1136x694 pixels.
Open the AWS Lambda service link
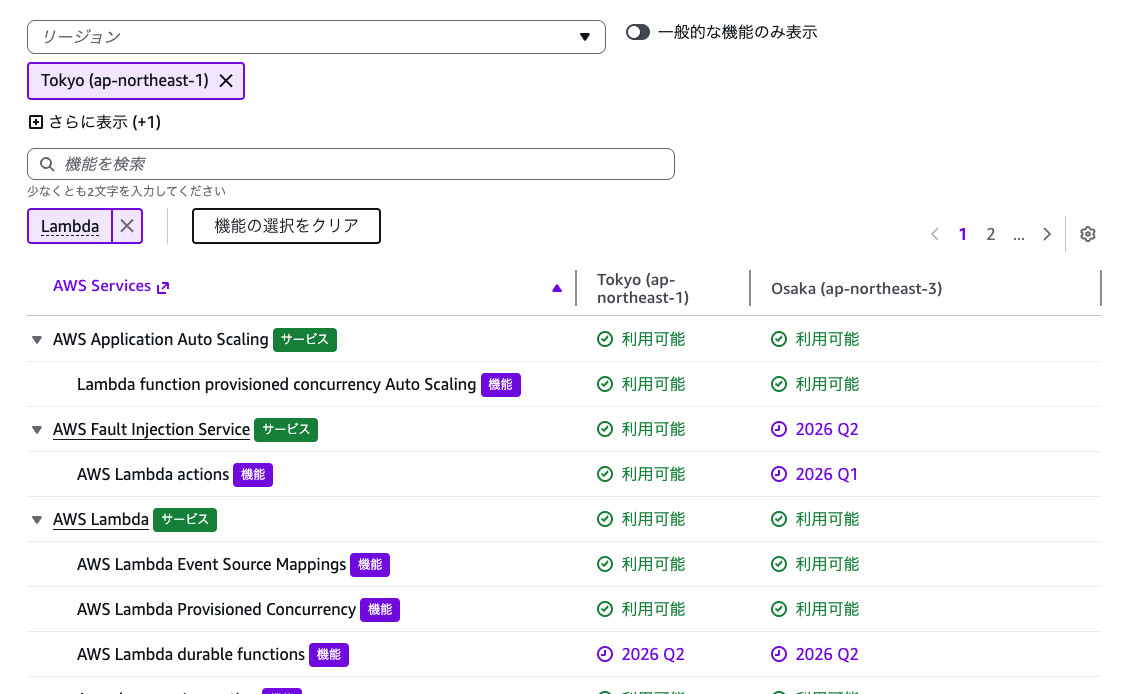(x=100, y=520)
